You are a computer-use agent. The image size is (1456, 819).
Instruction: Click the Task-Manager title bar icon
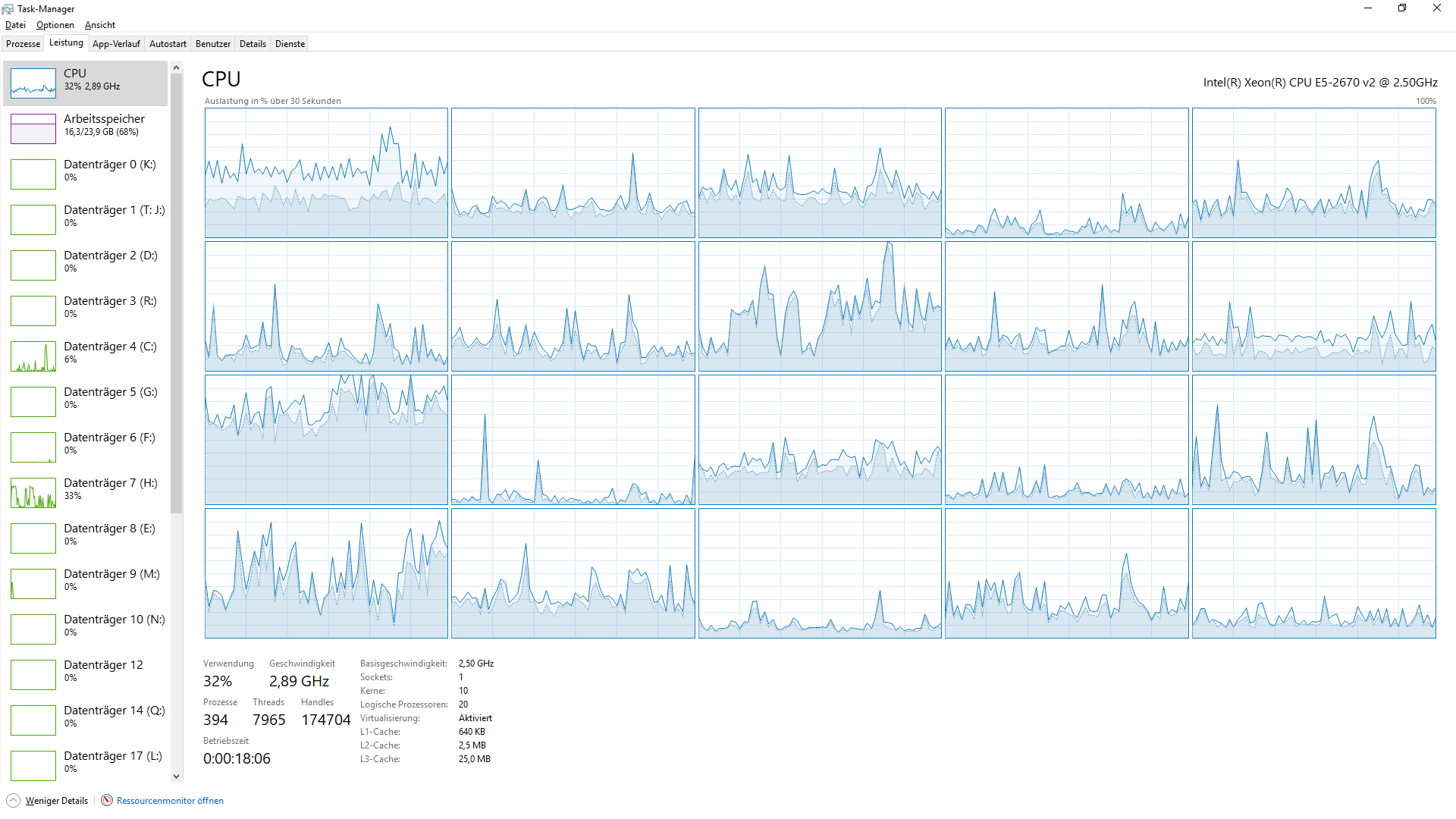[x=8, y=8]
